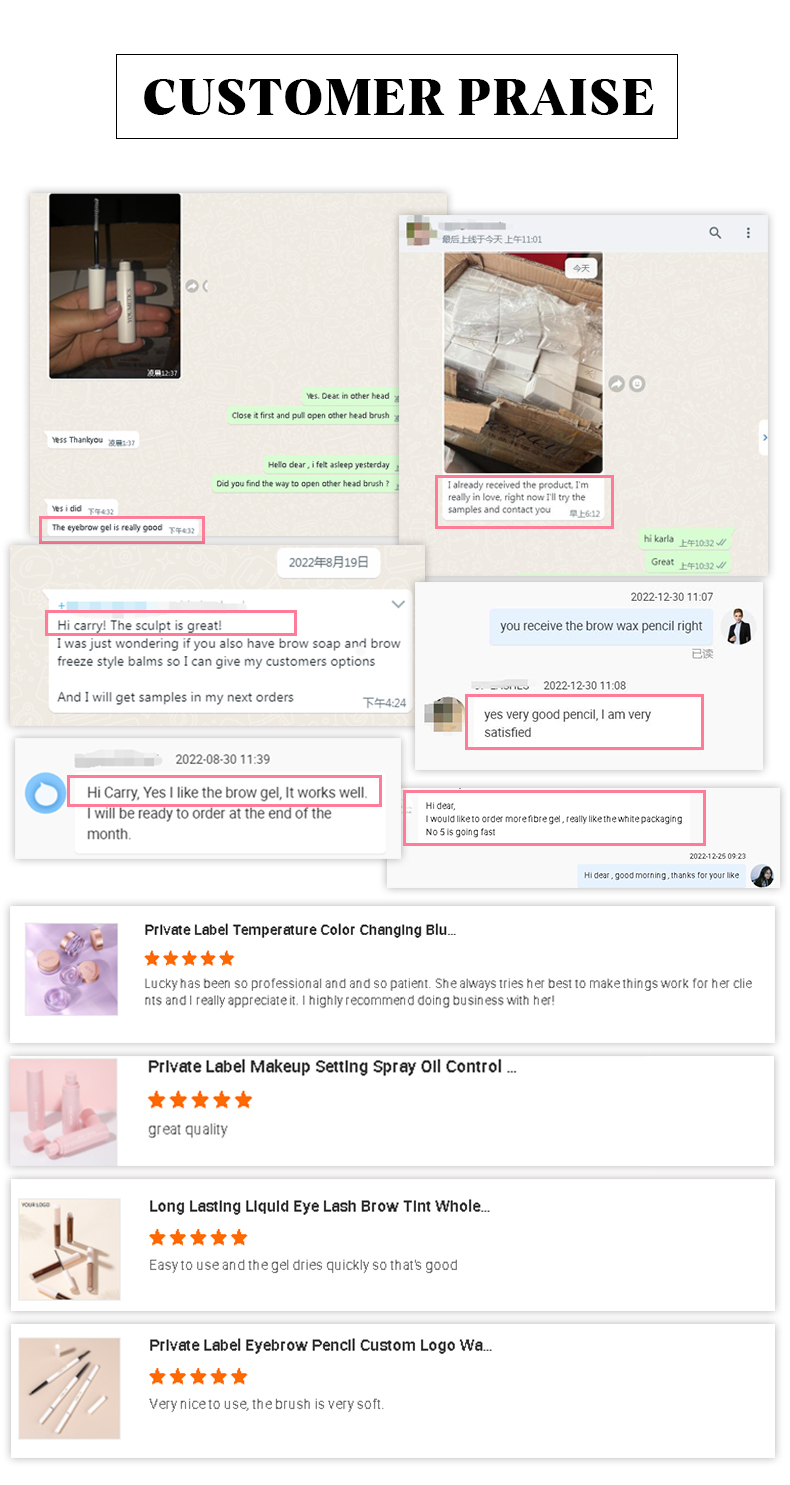The width and height of the screenshot is (790, 1485).
Task: Click the five-star rating under Eye Lash Brow Tint
Action: [x=198, y=1238]
